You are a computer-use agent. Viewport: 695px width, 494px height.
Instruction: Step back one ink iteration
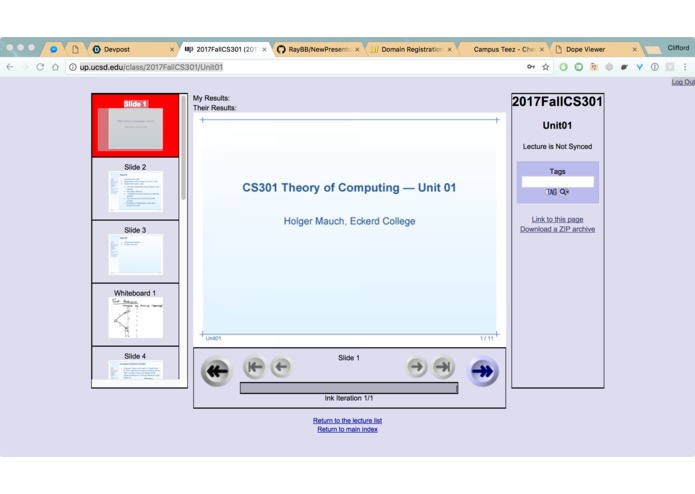click(x=281, y=366)
